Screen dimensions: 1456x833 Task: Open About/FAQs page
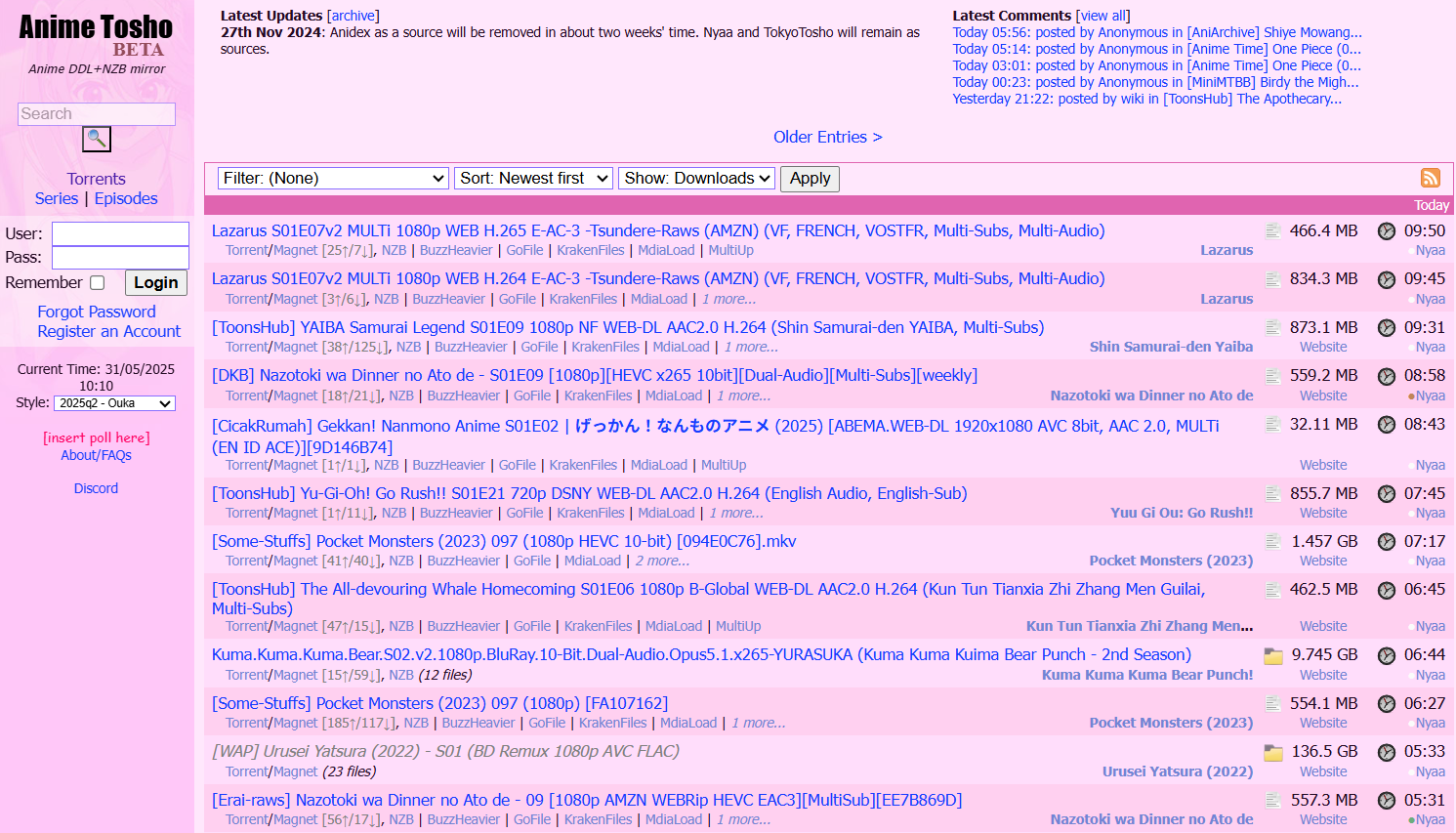point(96,455)
